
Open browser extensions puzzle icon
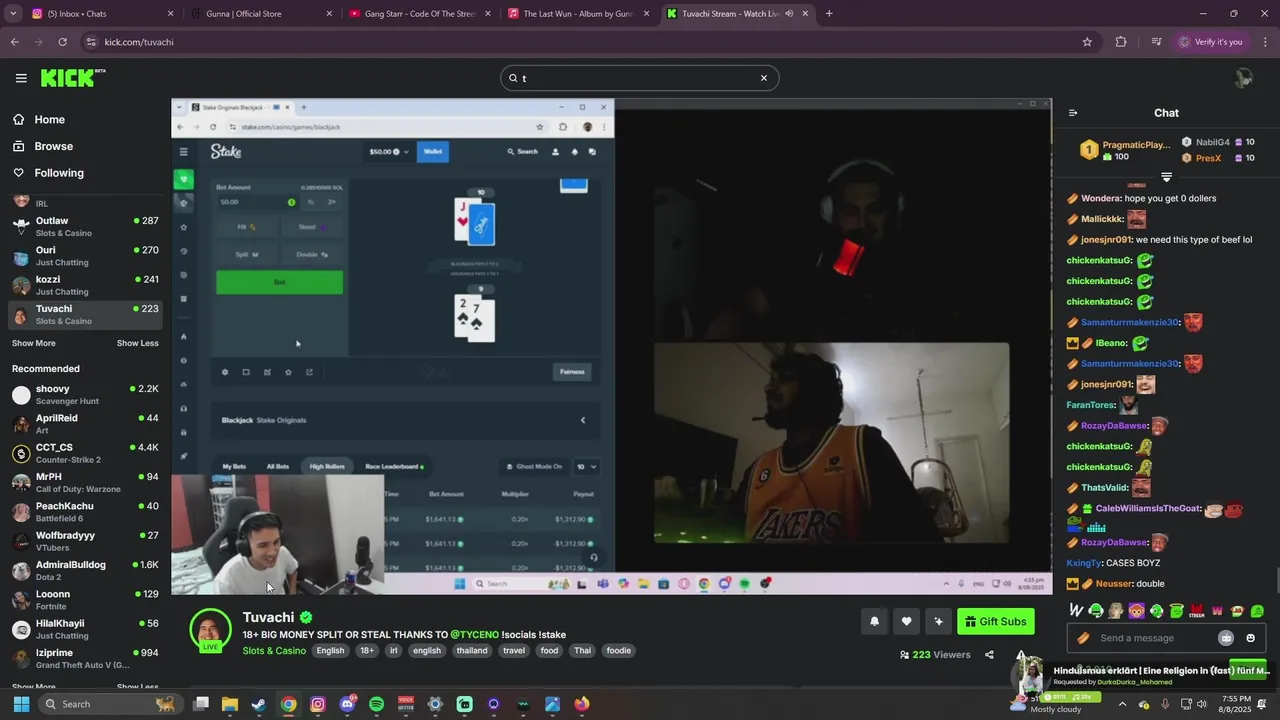[x=1121, y=42]
